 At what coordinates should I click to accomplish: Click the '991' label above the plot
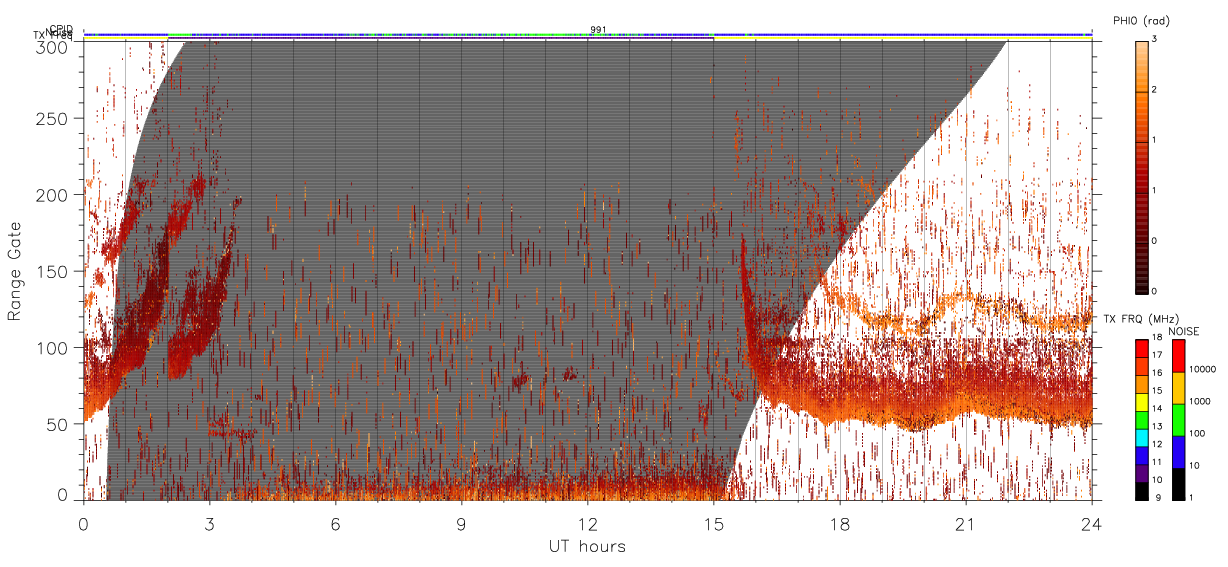tap(598, 30)
